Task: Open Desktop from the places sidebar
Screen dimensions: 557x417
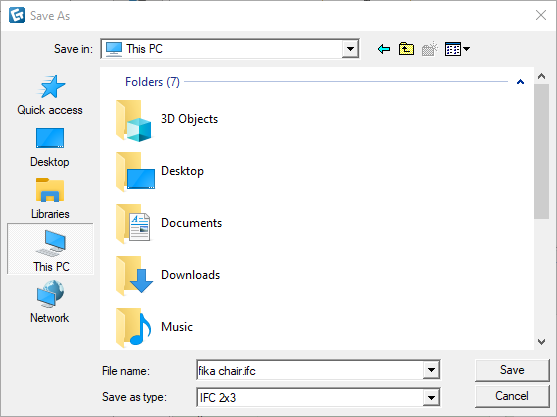Action: (x=50, y=147)
